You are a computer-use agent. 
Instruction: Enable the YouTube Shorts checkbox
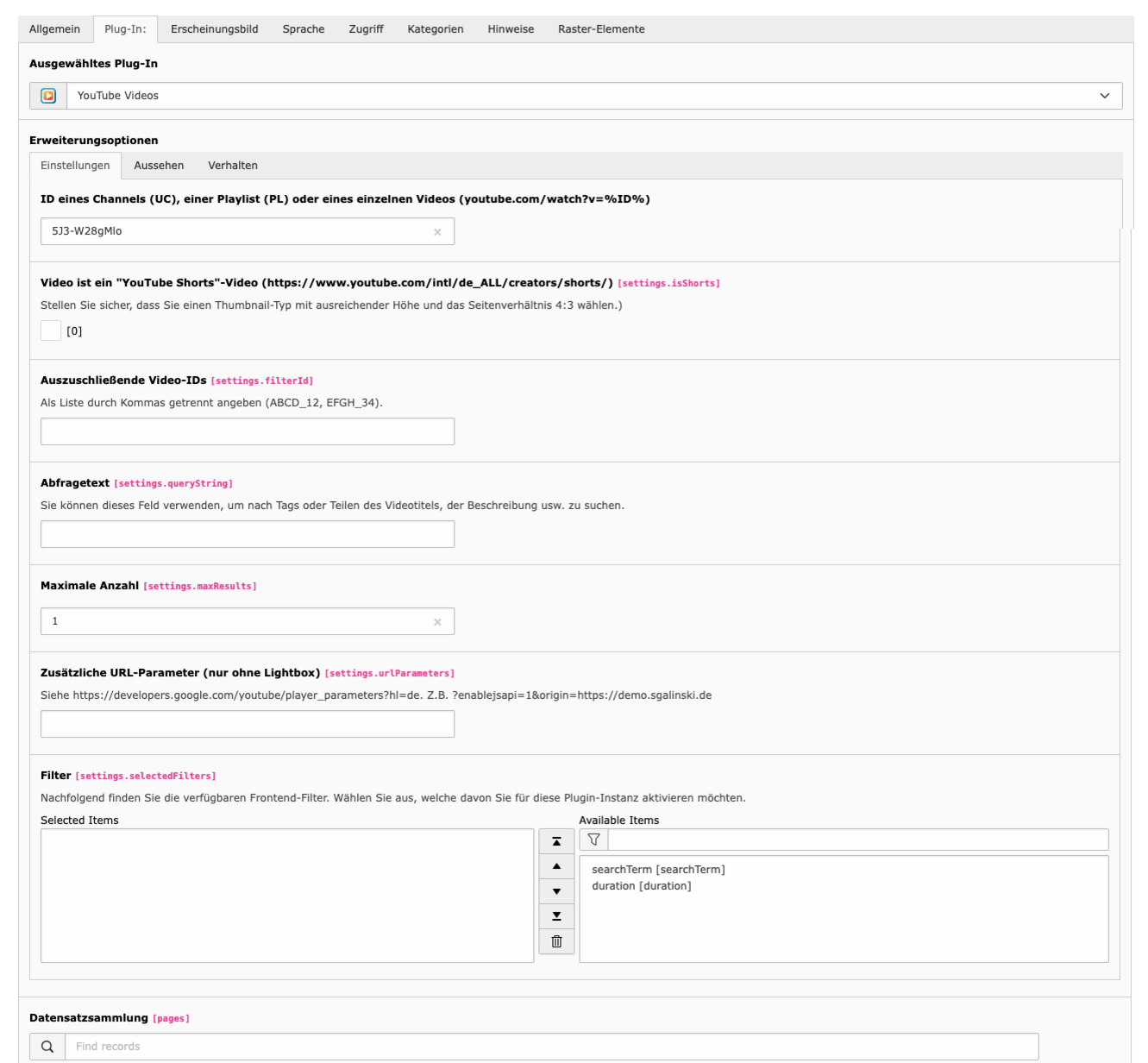point(50,330)
